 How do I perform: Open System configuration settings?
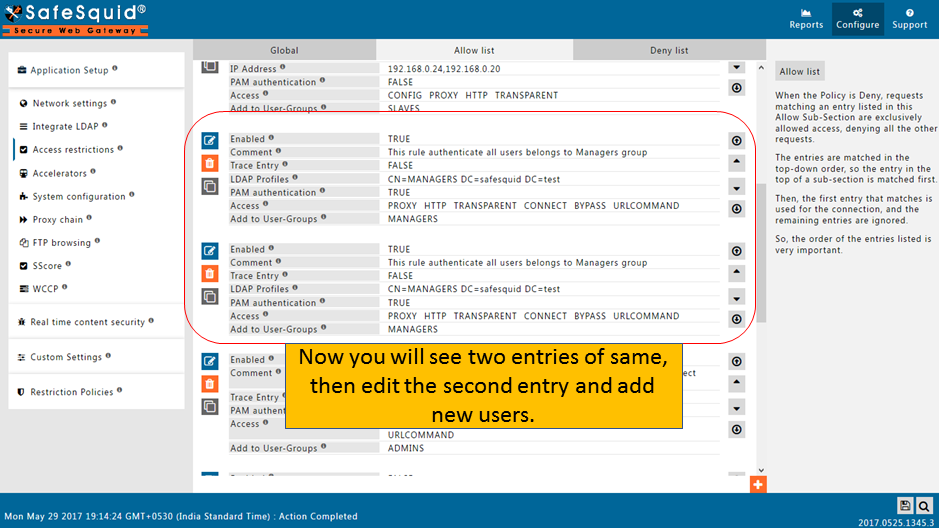click(x=78, y=196)
